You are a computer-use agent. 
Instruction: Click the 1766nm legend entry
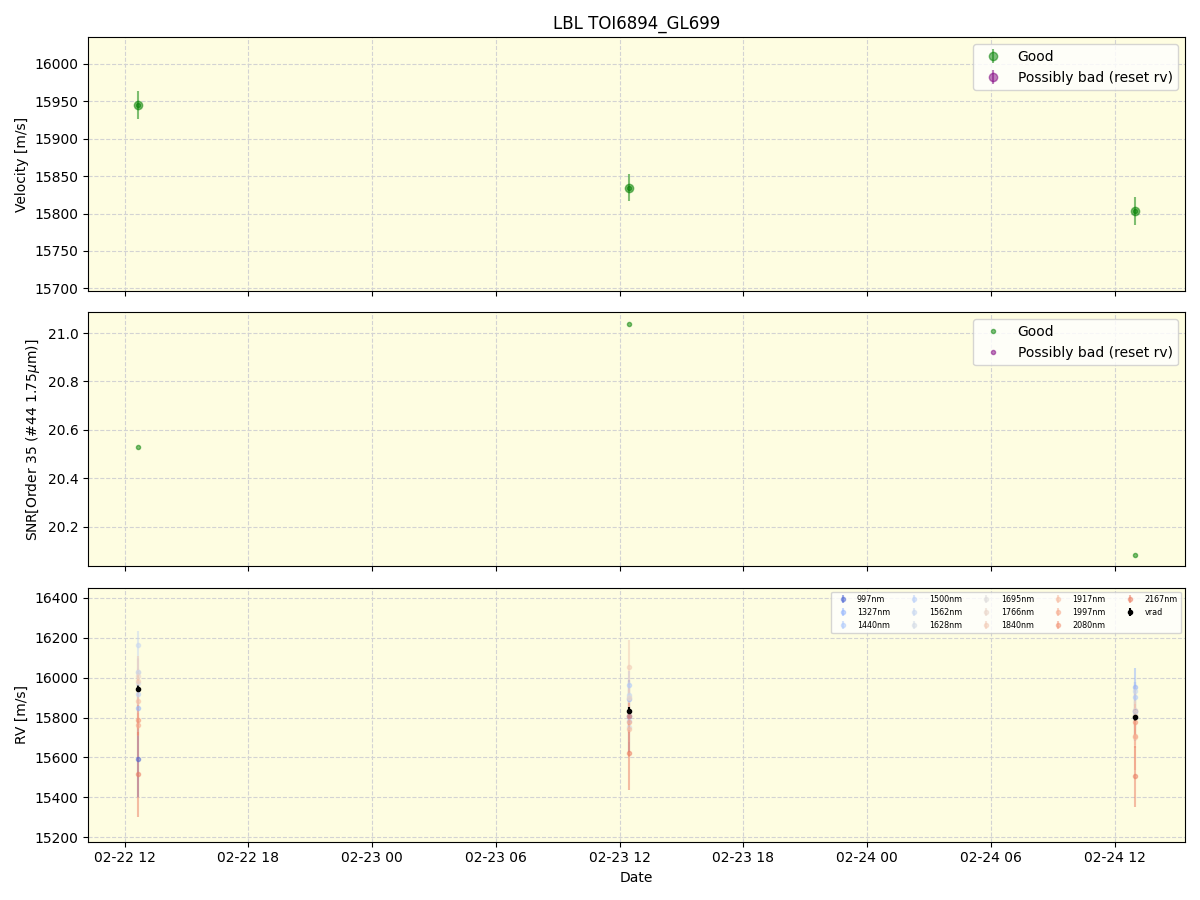tap(1018, 612)
